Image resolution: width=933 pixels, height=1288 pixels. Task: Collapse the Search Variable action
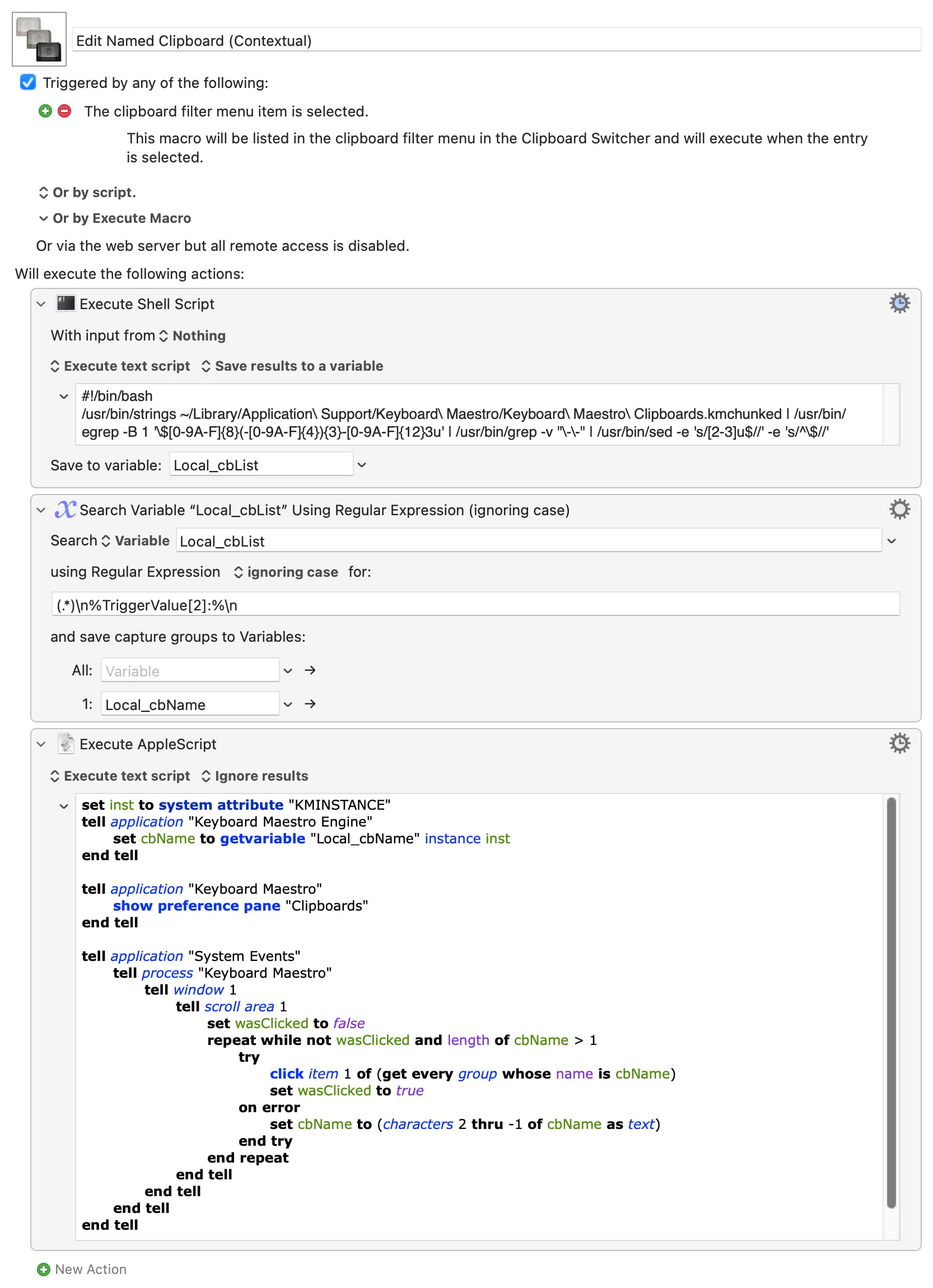[41, 510]
